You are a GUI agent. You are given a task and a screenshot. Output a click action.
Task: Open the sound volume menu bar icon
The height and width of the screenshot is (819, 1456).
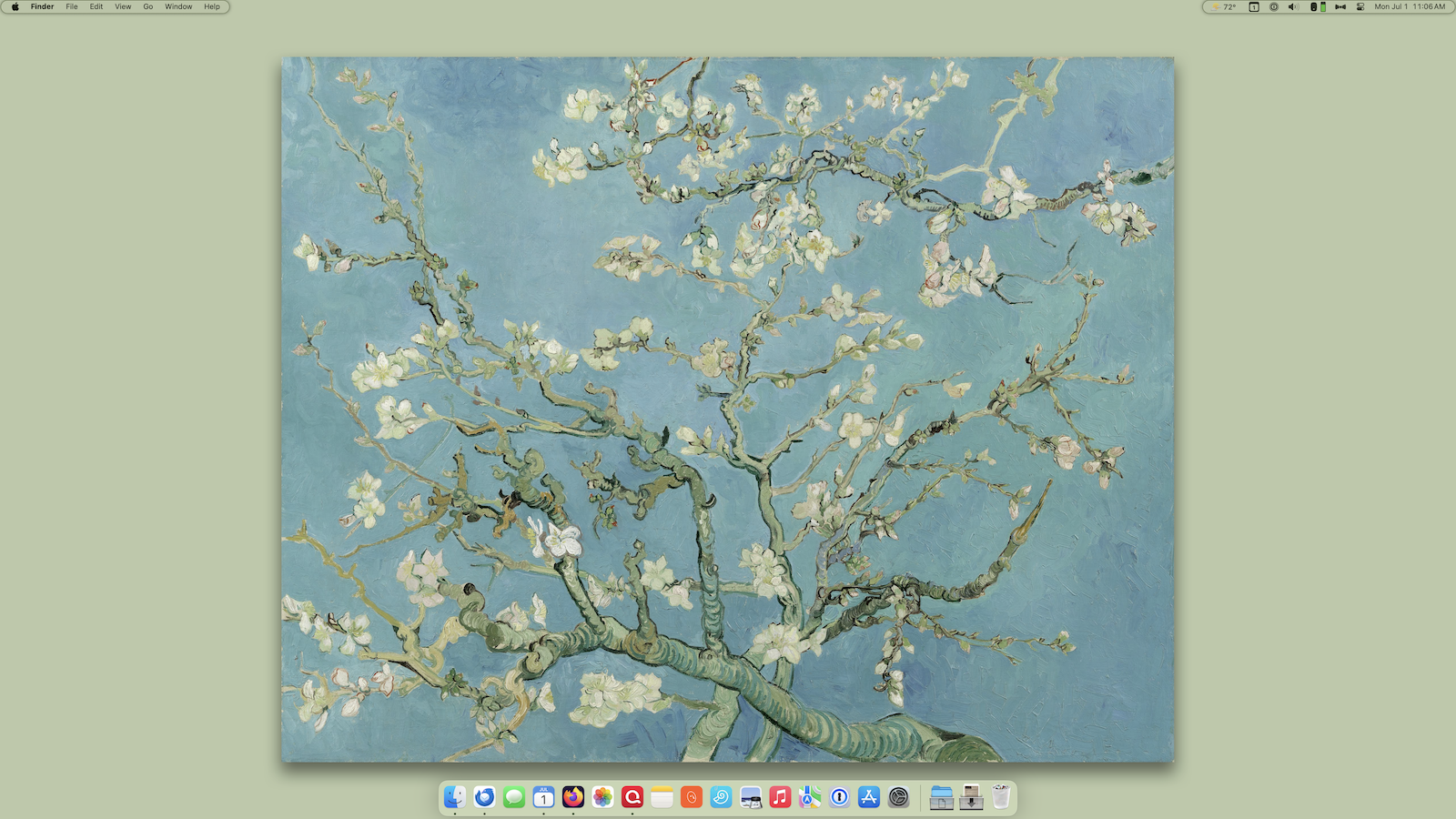point(1294,6)
